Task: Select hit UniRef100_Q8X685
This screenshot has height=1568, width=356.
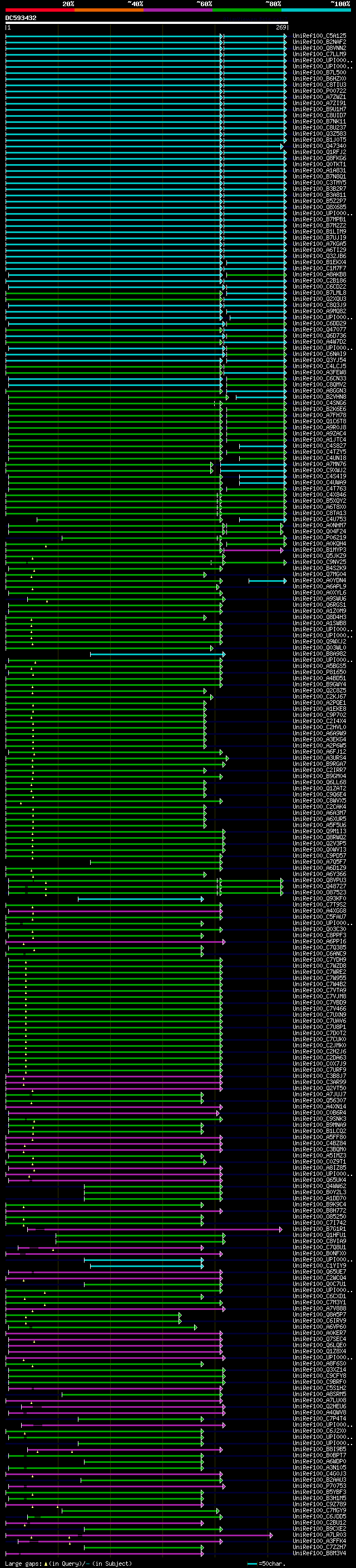Action: coord(319,207)
